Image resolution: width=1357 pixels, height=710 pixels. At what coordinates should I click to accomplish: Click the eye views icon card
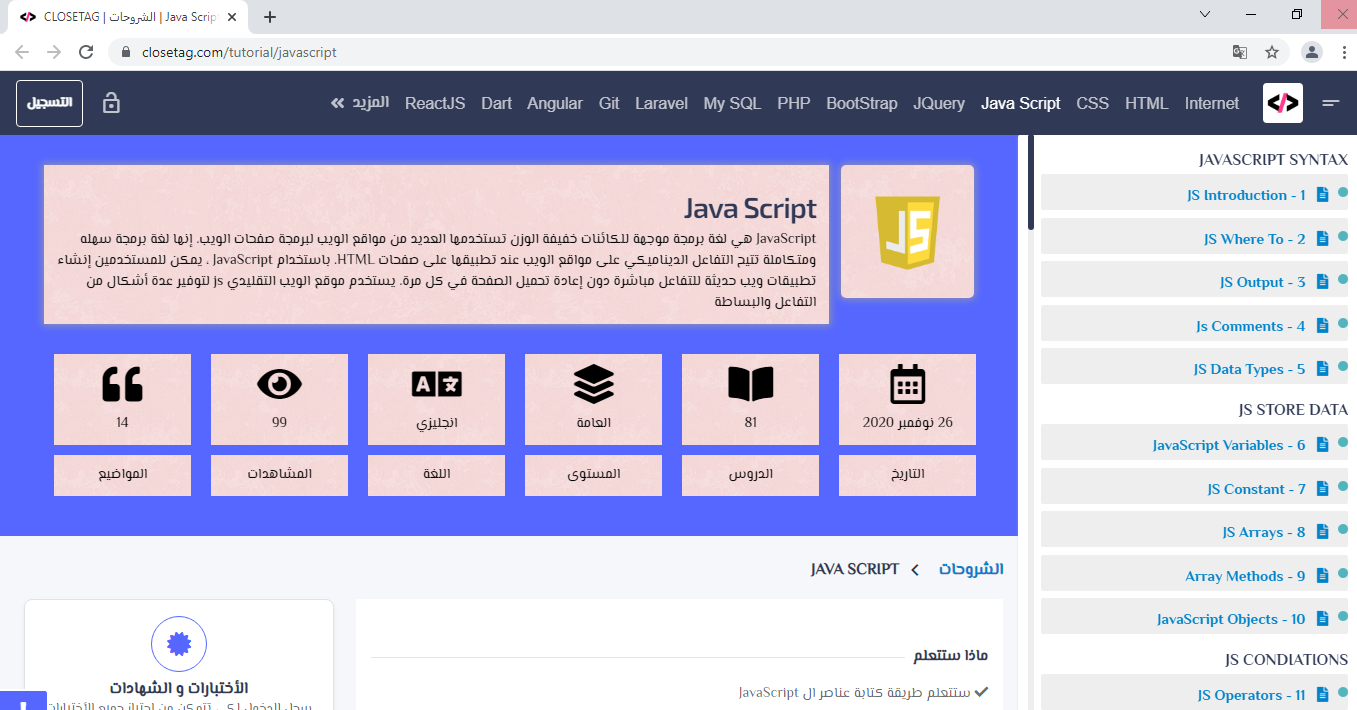[280, 399]
